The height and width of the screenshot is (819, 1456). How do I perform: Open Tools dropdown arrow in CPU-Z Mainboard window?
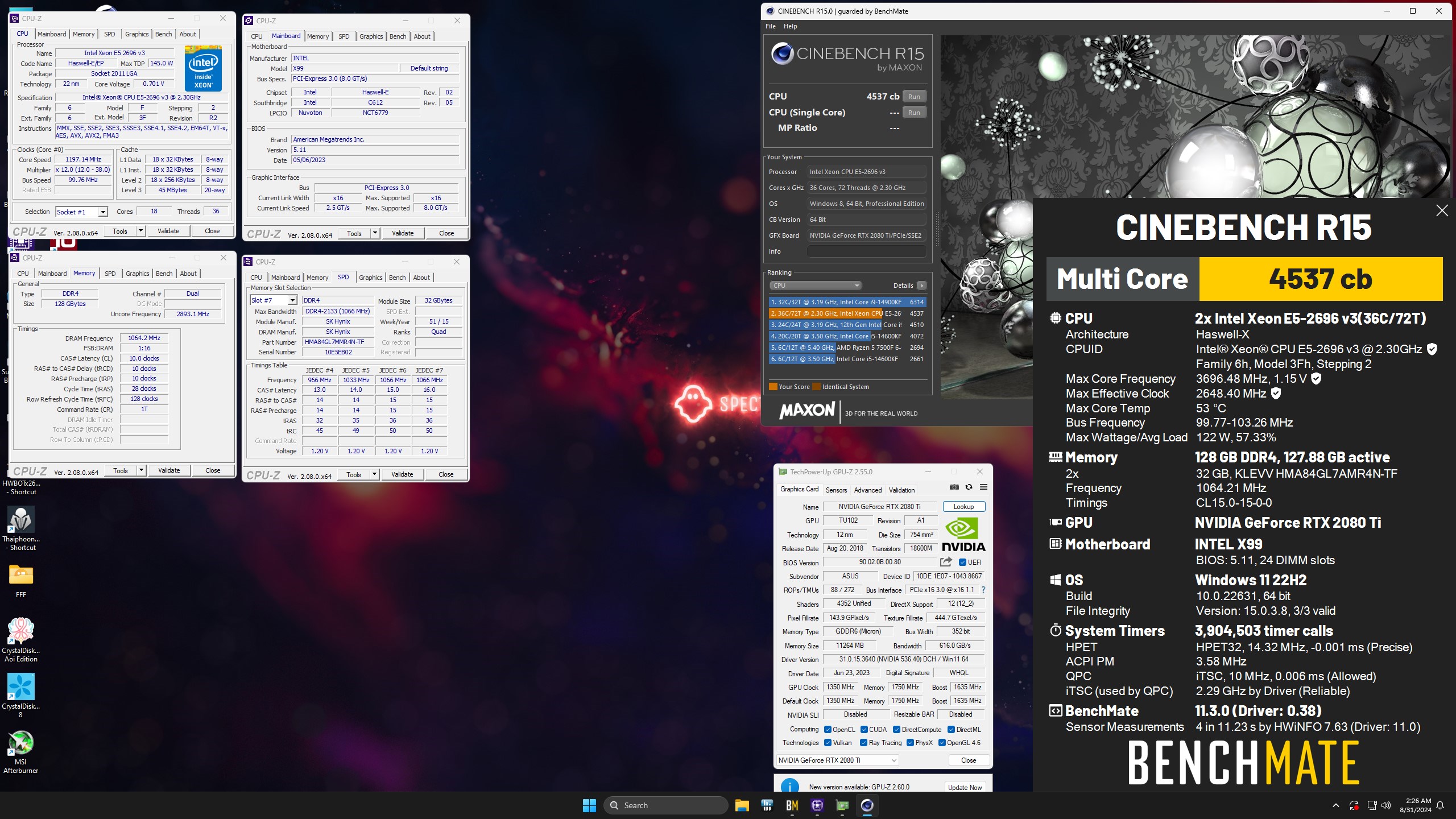click(x=375, y=233)
